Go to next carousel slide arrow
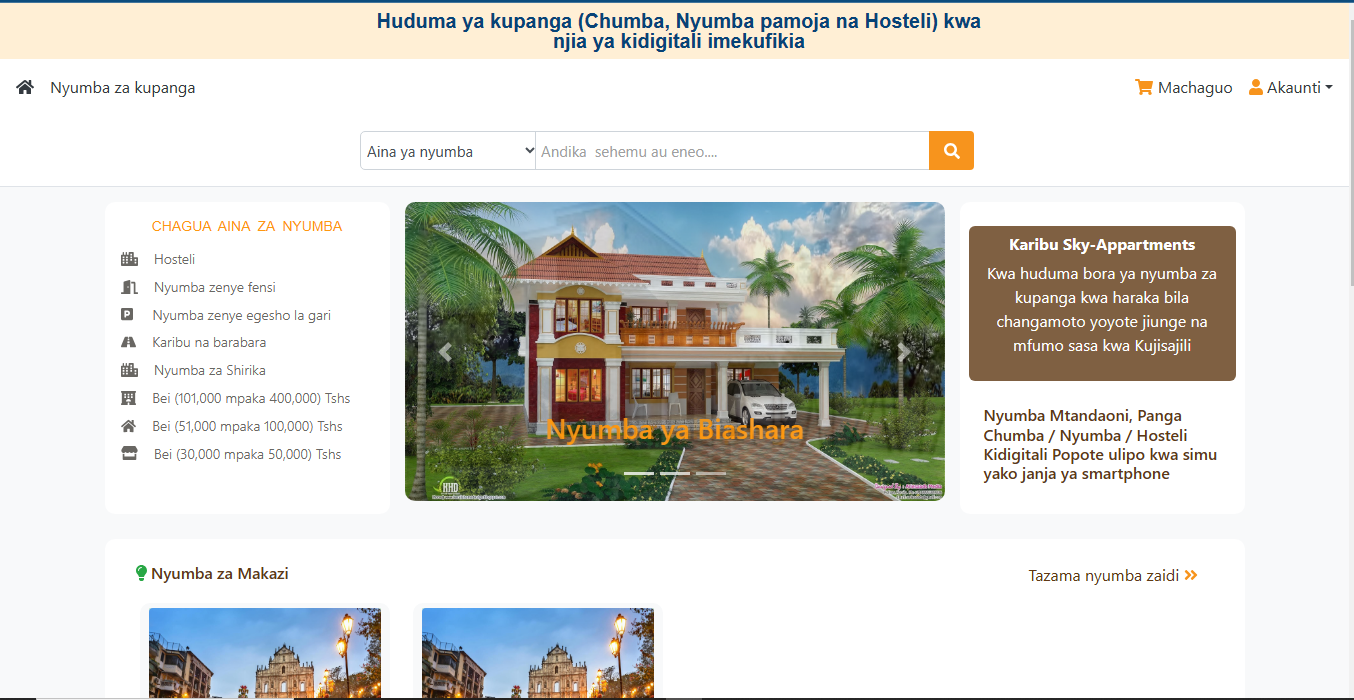The width and height of the screenshot is (1354, 700). (x=903, y=351)
